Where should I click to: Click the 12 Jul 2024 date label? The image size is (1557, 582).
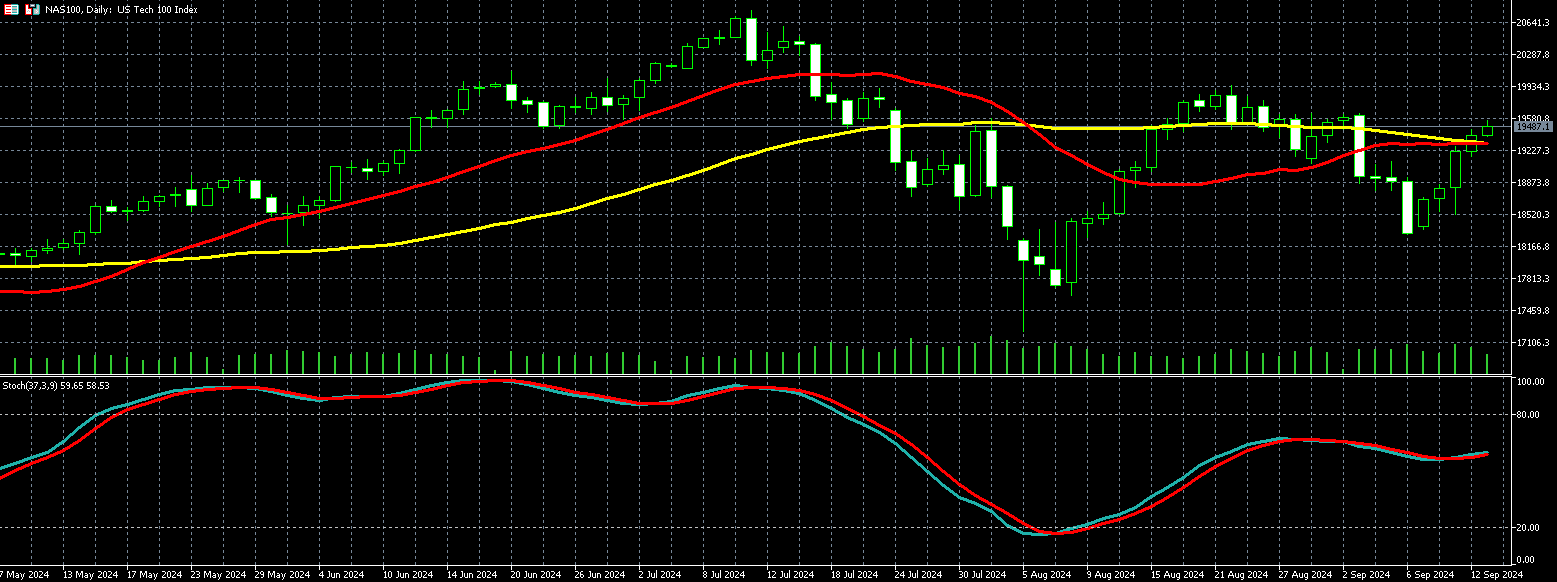[x=790, y=575]
